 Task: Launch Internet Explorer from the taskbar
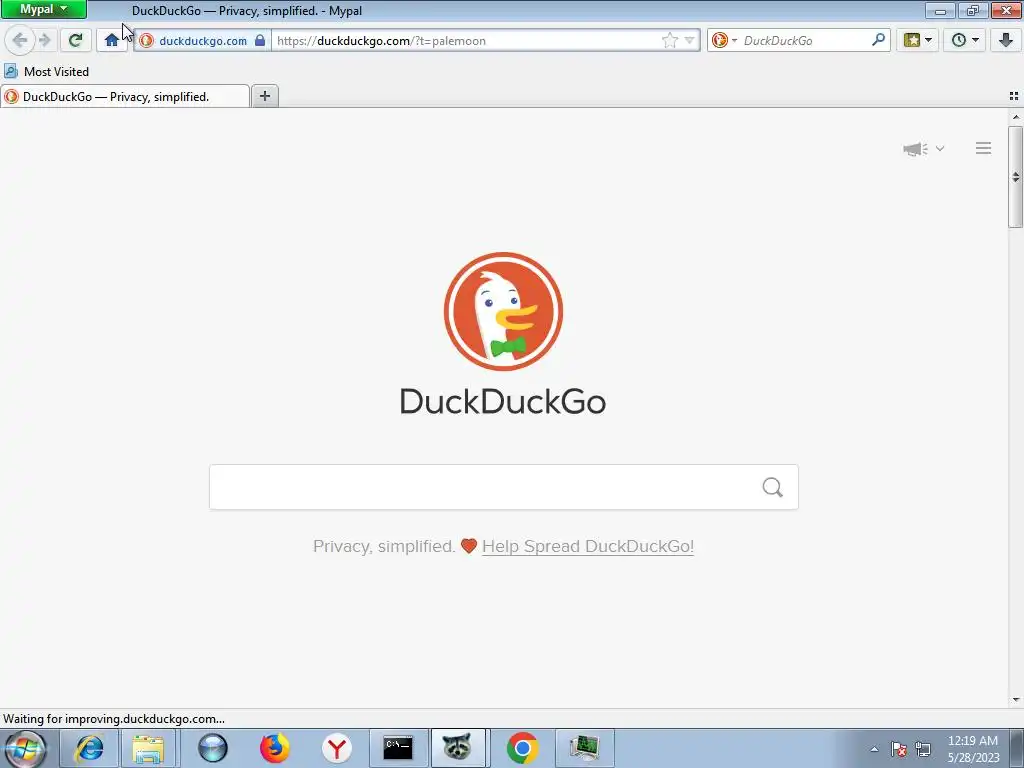[x=89, y=748]
